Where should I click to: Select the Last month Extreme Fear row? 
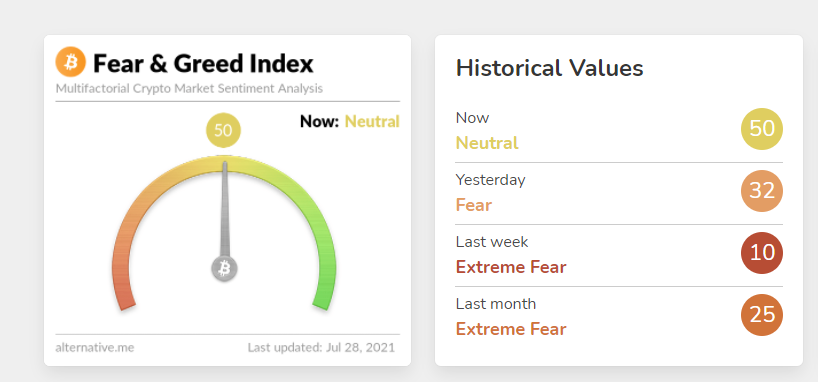coord(619,317)
